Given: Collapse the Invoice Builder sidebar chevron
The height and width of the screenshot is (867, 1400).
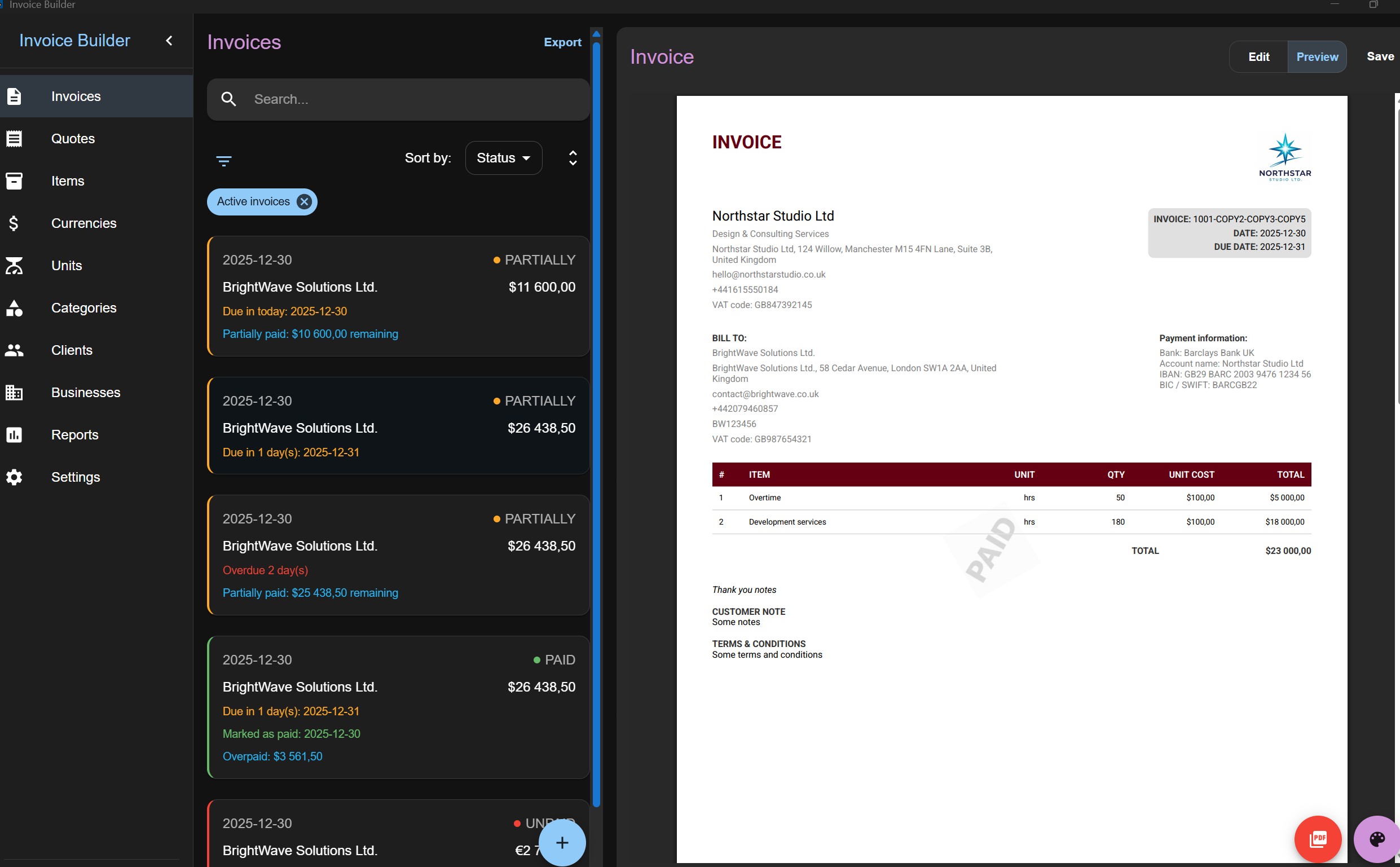Looking at the screenshot, I should click(x=169, y=41).
